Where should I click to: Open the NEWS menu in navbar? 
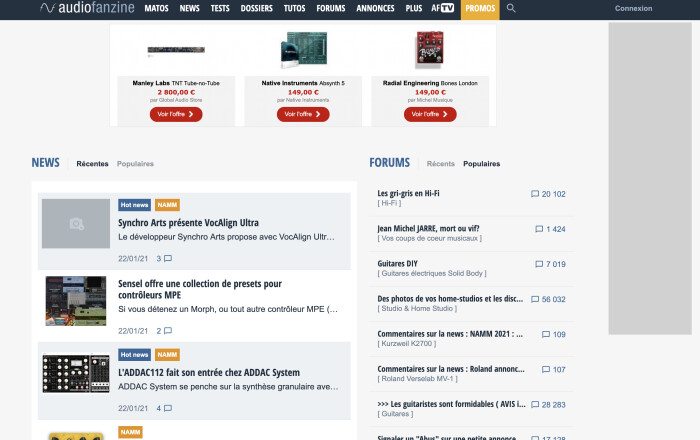click(189, 8)
